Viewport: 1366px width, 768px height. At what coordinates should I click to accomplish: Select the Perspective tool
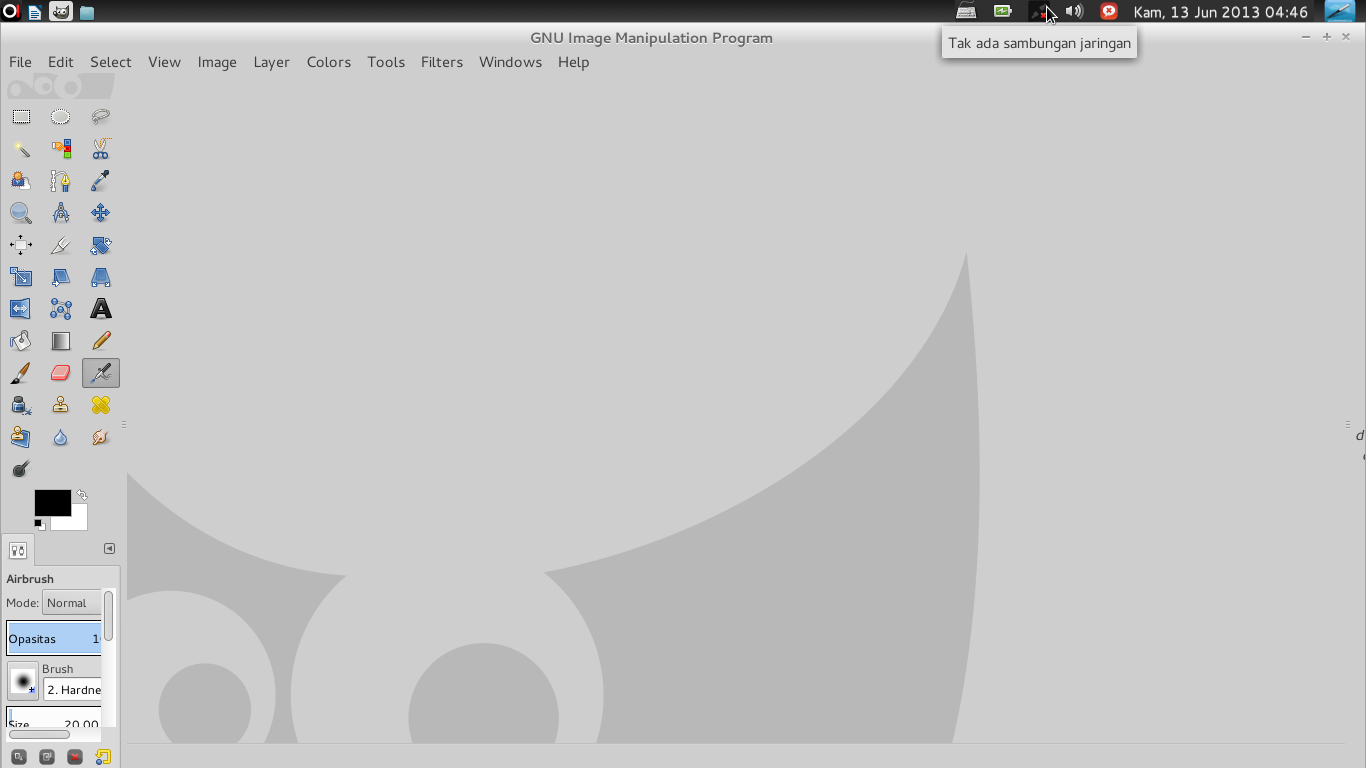click(x=101, y=277)
